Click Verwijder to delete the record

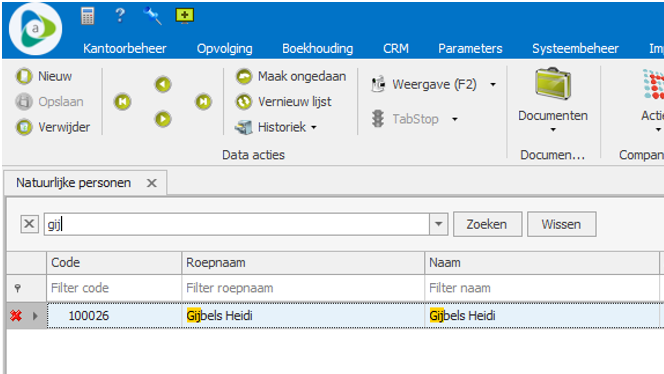53,127
